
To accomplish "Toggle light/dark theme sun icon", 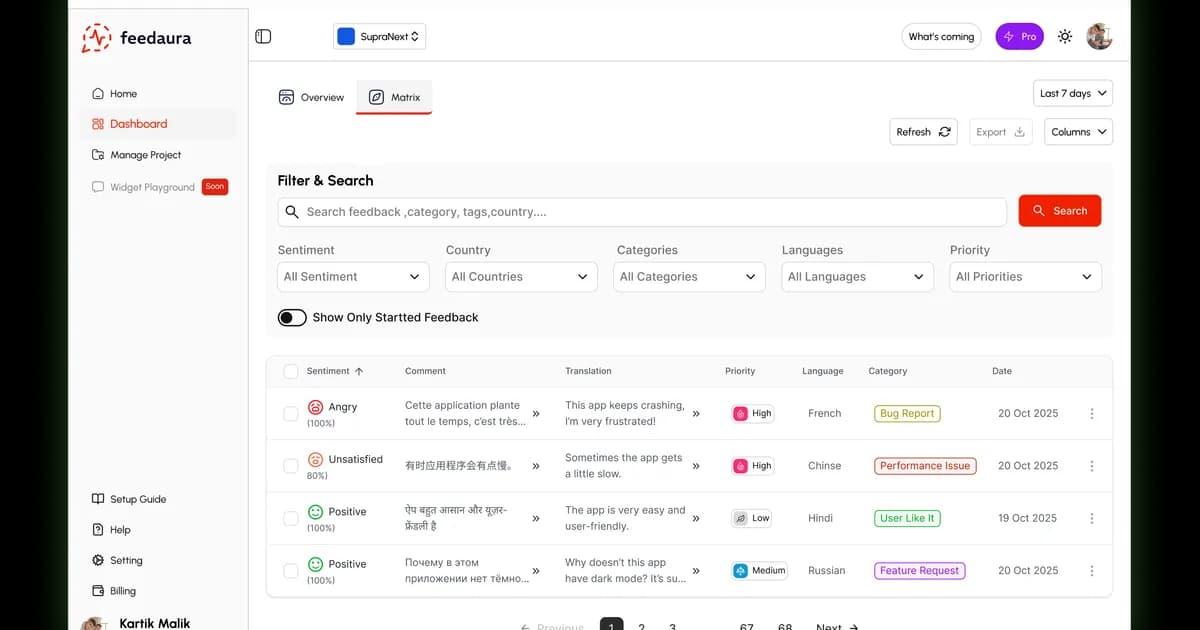I will (1065, 37).
